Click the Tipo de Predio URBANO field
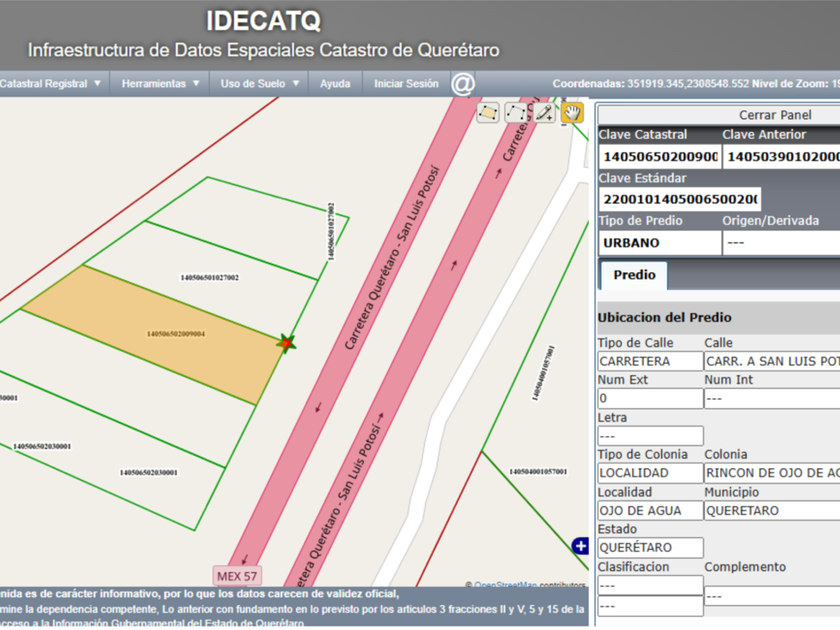This screenshot has height=630, width=840. coord(659,243)
